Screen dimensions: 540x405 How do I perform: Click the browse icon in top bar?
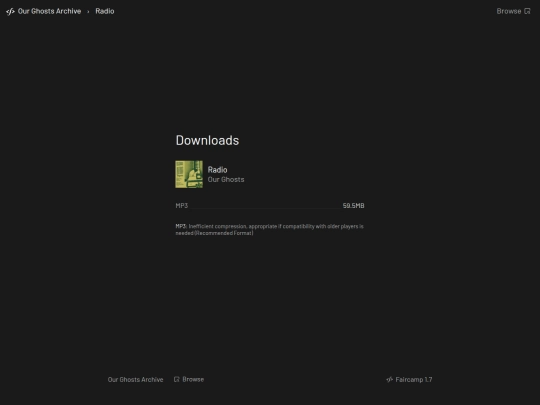pos(527,11)
